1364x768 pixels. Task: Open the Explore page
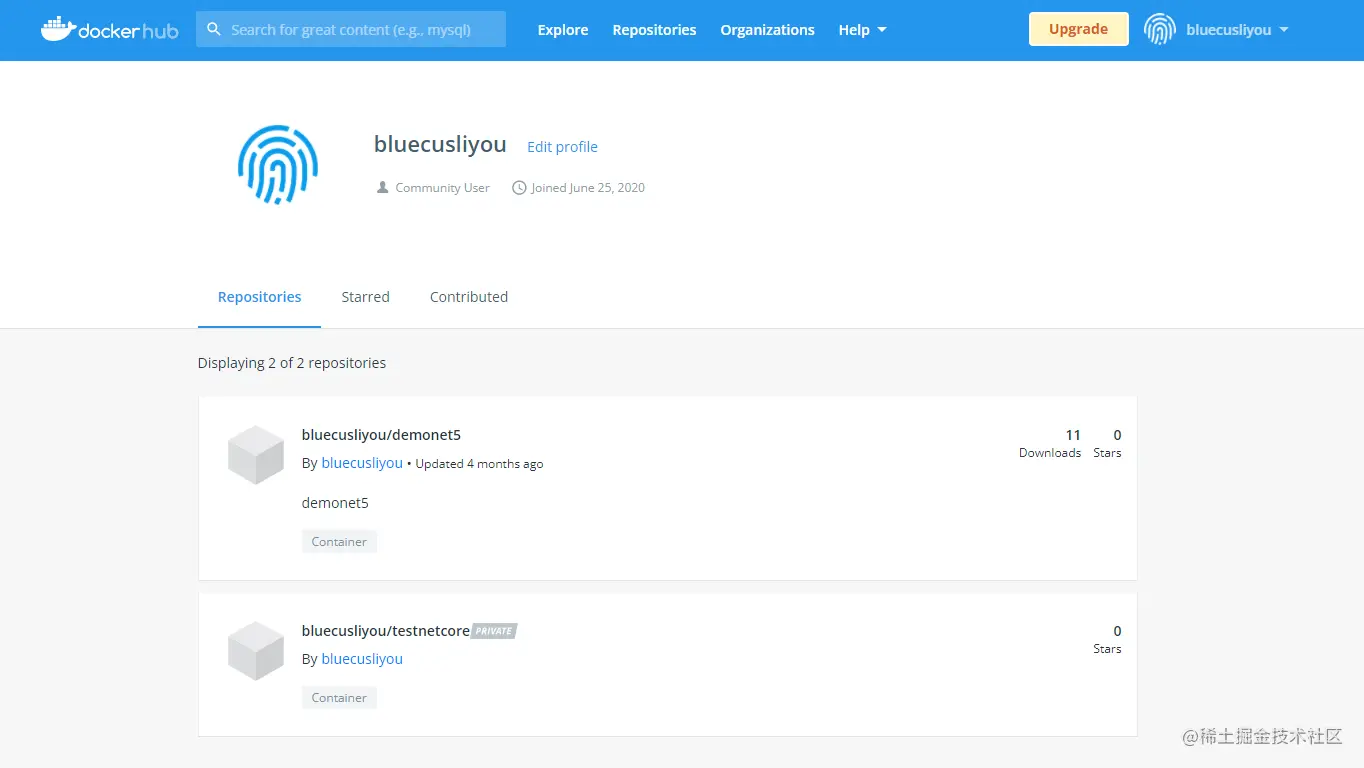click(x=563, y=30)
